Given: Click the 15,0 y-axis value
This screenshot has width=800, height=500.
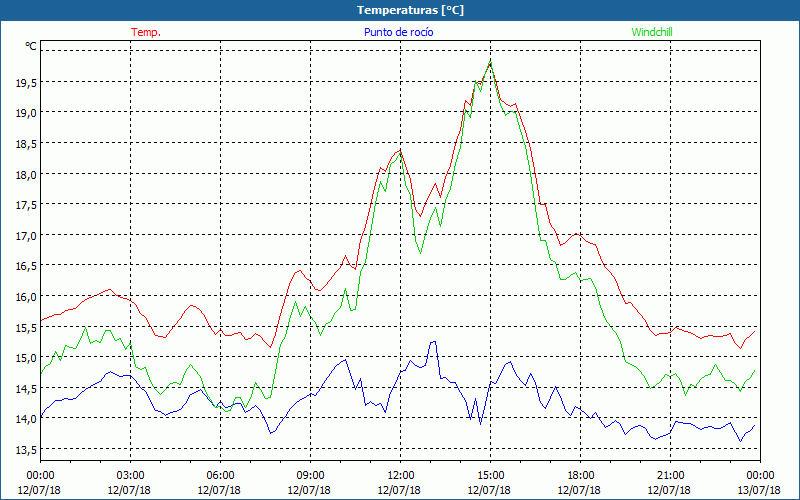Looking at the screenshot, I should click(x=27, y=360).
